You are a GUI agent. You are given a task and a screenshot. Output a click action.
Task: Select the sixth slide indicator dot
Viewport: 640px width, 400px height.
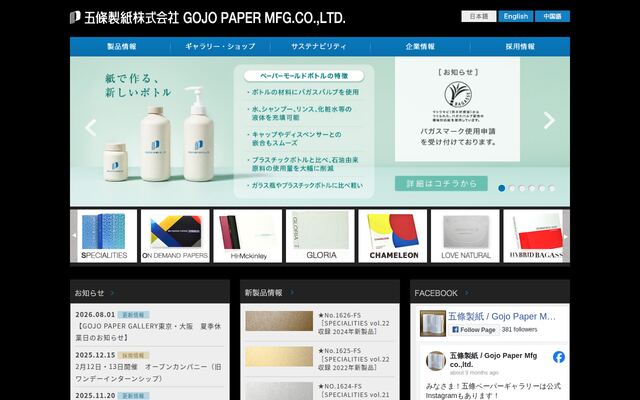point(552,188)
